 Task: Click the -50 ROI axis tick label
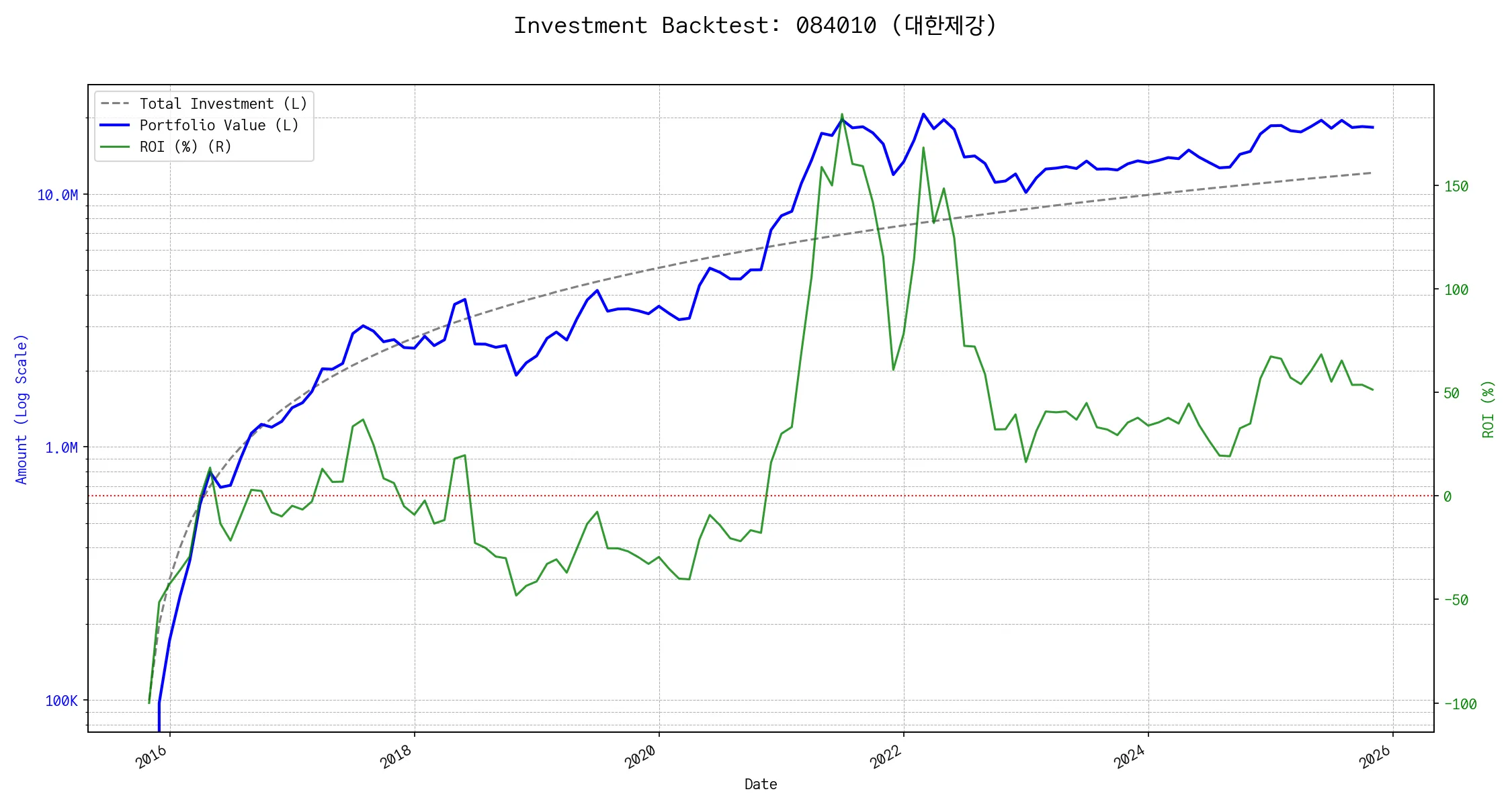1456,600
